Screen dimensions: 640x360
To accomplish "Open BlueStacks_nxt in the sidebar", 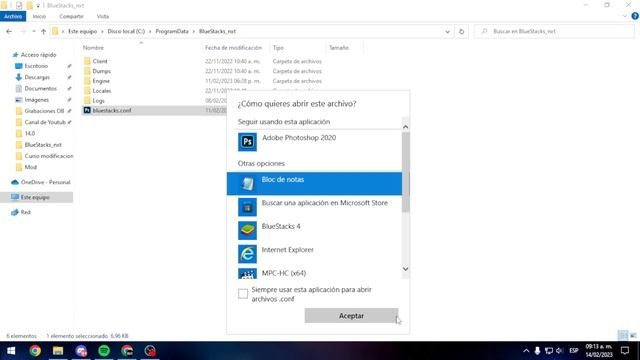I will pyautogui.click(x=43, y=144).
